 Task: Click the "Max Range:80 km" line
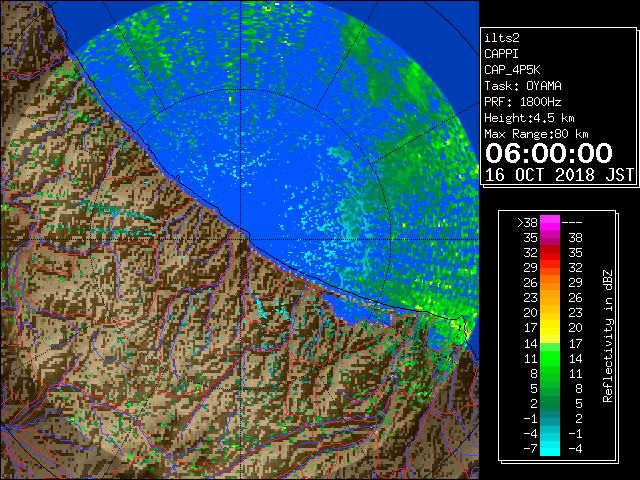[536, 134]
